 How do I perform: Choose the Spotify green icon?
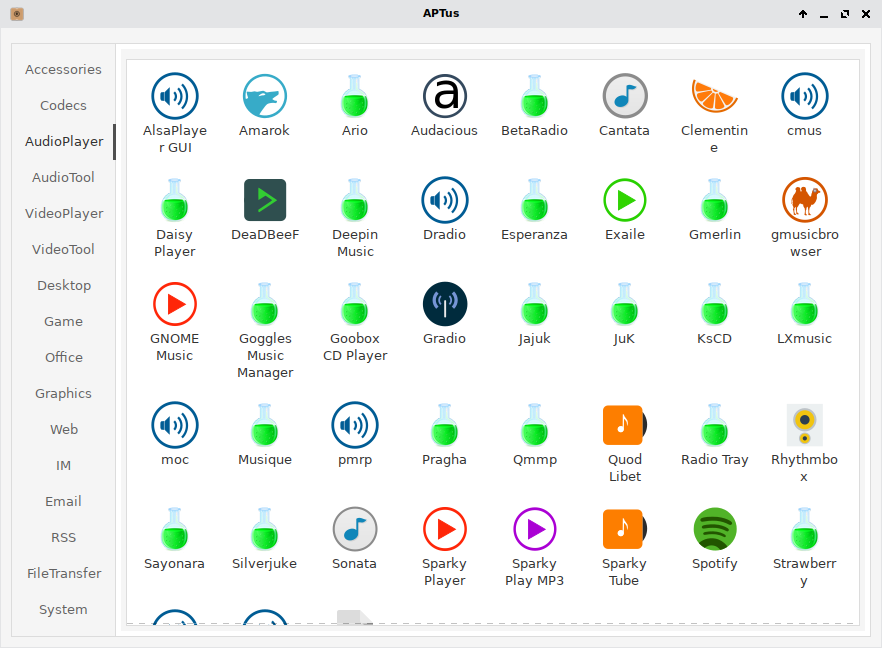click(x=714, y=529)
